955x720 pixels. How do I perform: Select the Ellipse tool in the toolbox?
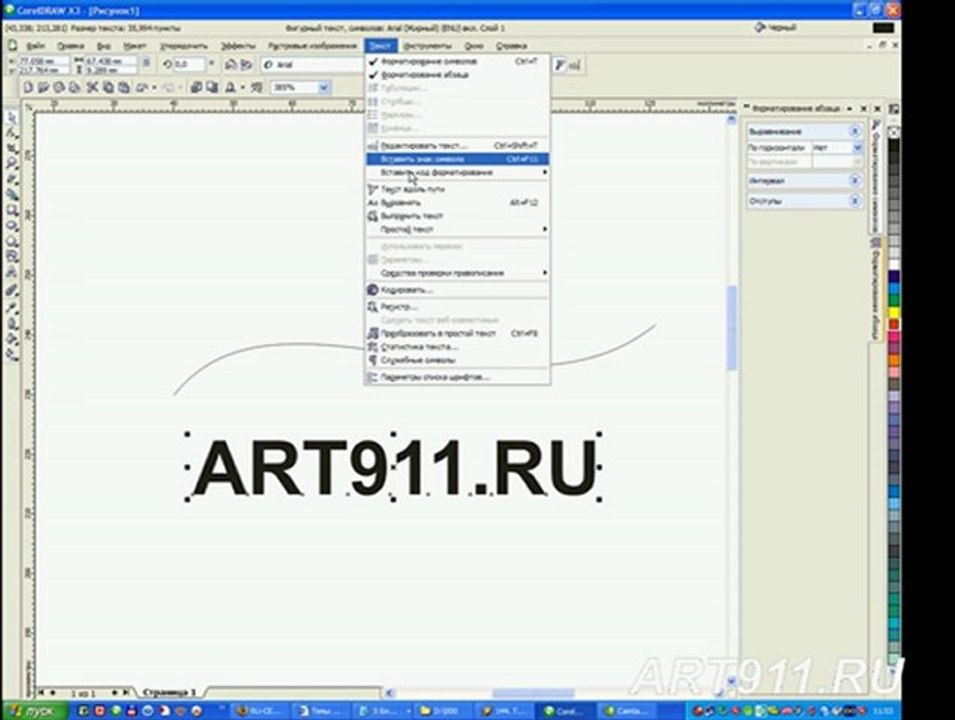tap(12, 226)
